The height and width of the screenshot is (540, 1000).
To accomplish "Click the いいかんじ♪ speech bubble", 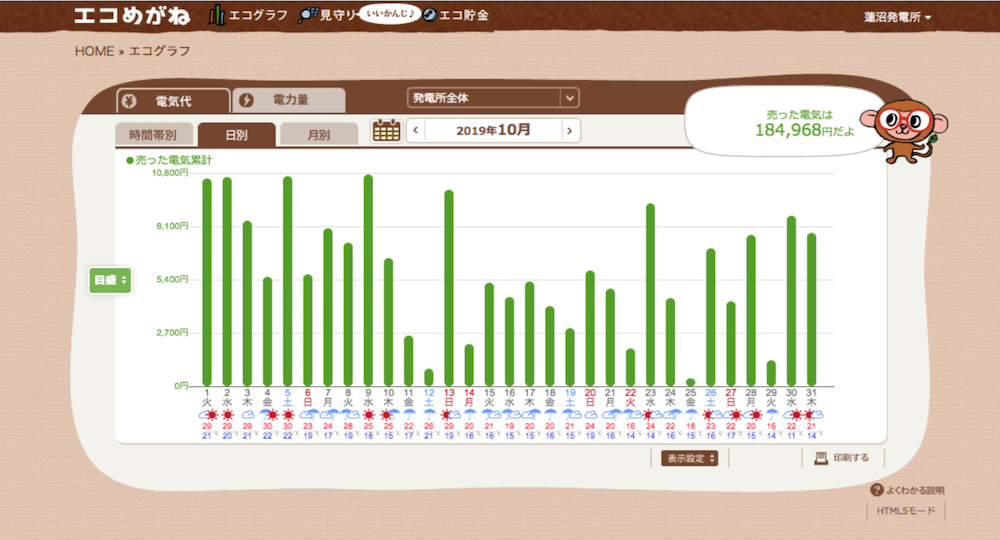I will pyautogui.click(x=390, y=13).
